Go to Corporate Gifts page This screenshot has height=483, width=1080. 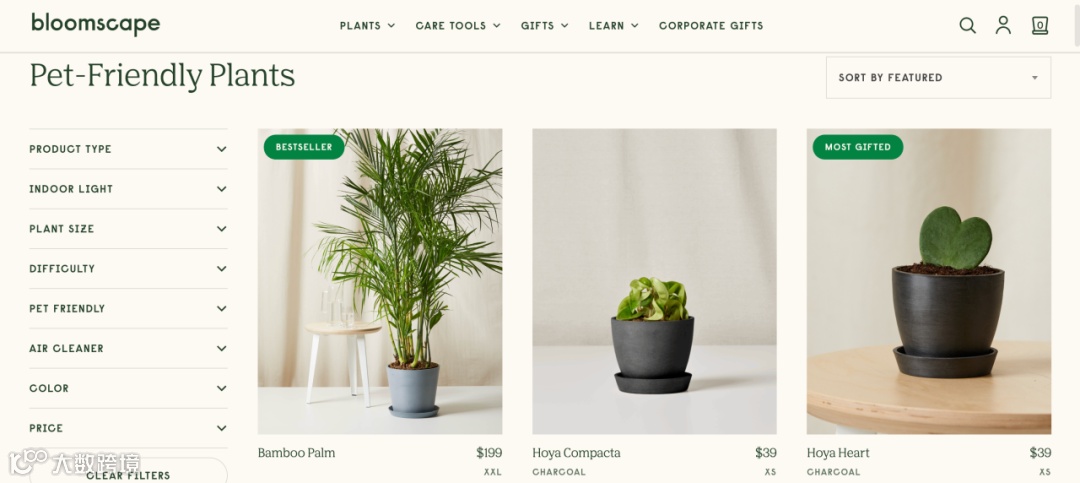tap(711, 25)
